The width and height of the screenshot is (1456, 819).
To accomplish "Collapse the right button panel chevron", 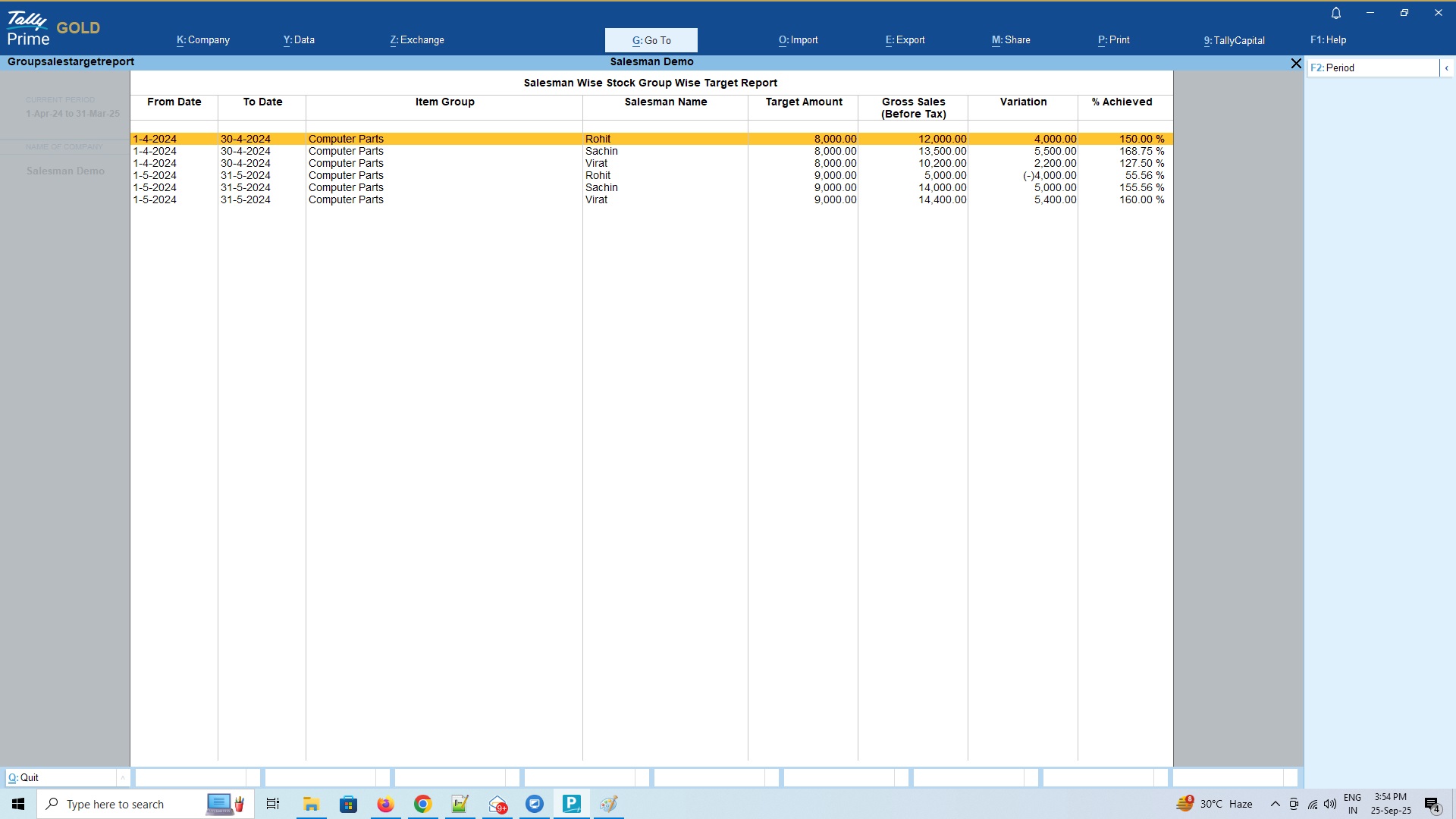I will point(1446,68).
